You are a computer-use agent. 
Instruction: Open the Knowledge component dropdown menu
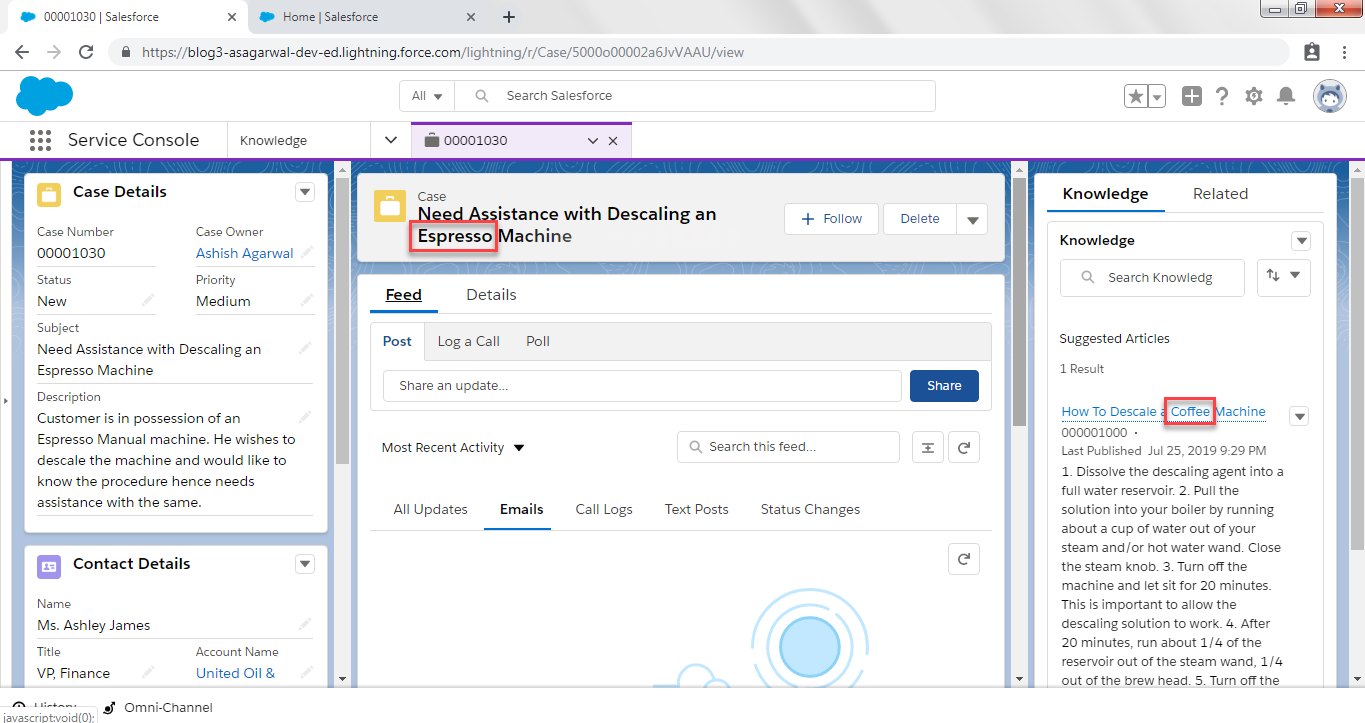tap(1301, 241)
